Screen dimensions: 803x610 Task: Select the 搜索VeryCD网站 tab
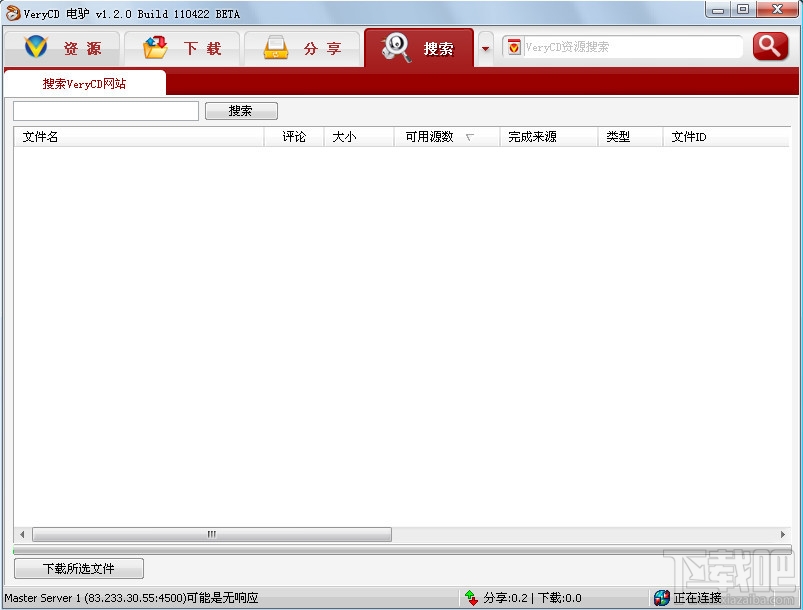84,83
